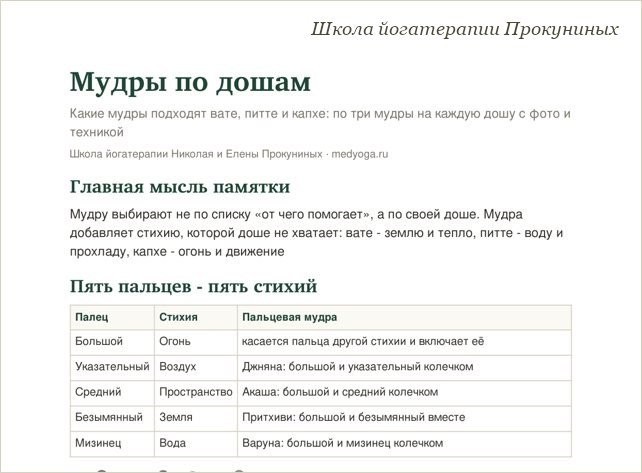Viewport: 642px width, 473px height.
Task: Click the subtitle starting 'Какие мудры подходят вате'
Action: (x=320, y=122)
